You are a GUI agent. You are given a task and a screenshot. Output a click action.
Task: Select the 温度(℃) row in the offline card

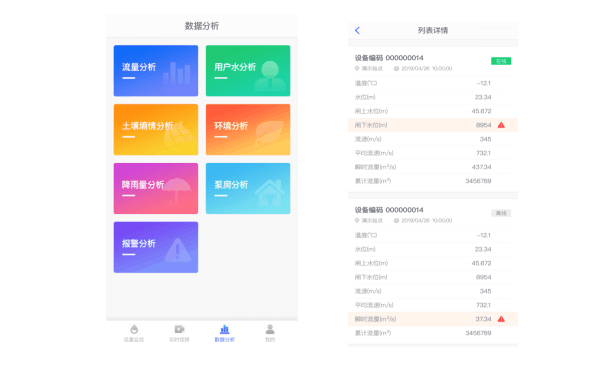433,235
